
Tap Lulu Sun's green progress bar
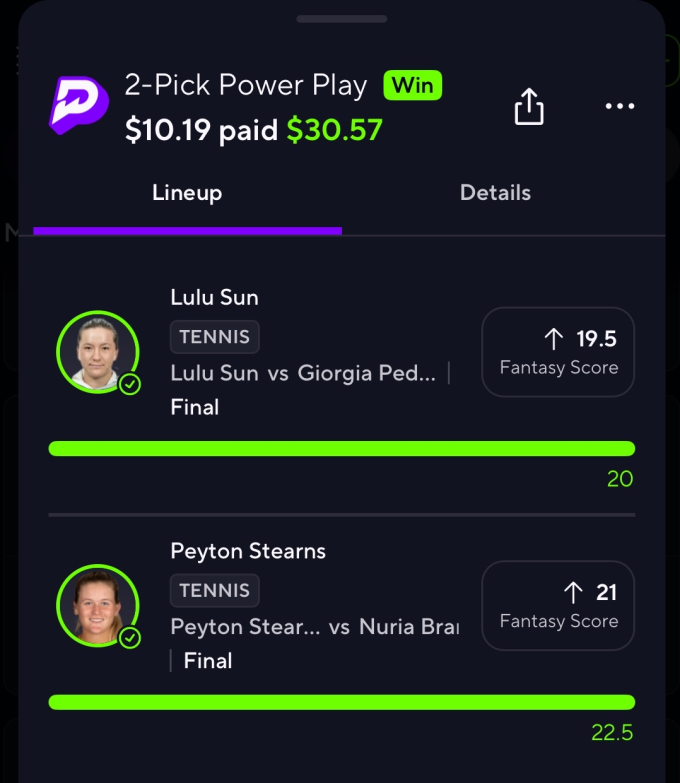click(x=342, y=448)
